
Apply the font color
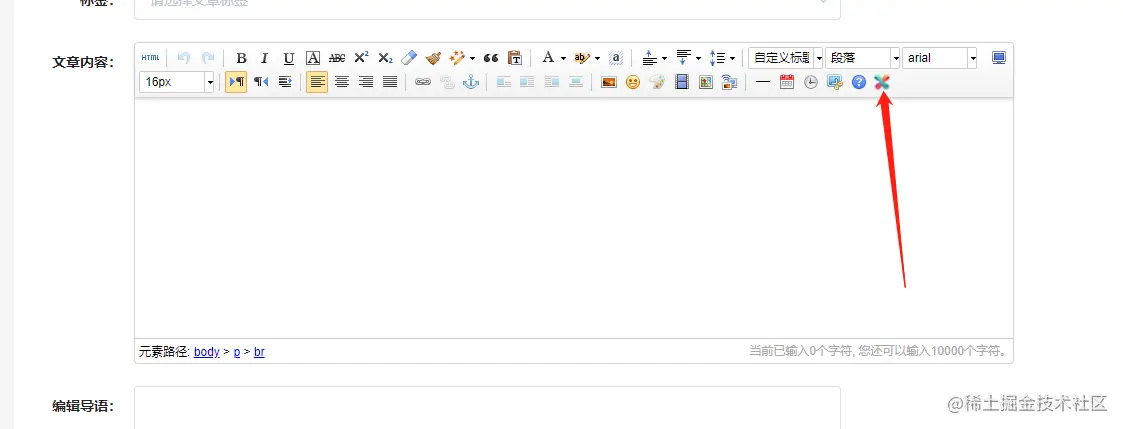[x=548, y=58]
